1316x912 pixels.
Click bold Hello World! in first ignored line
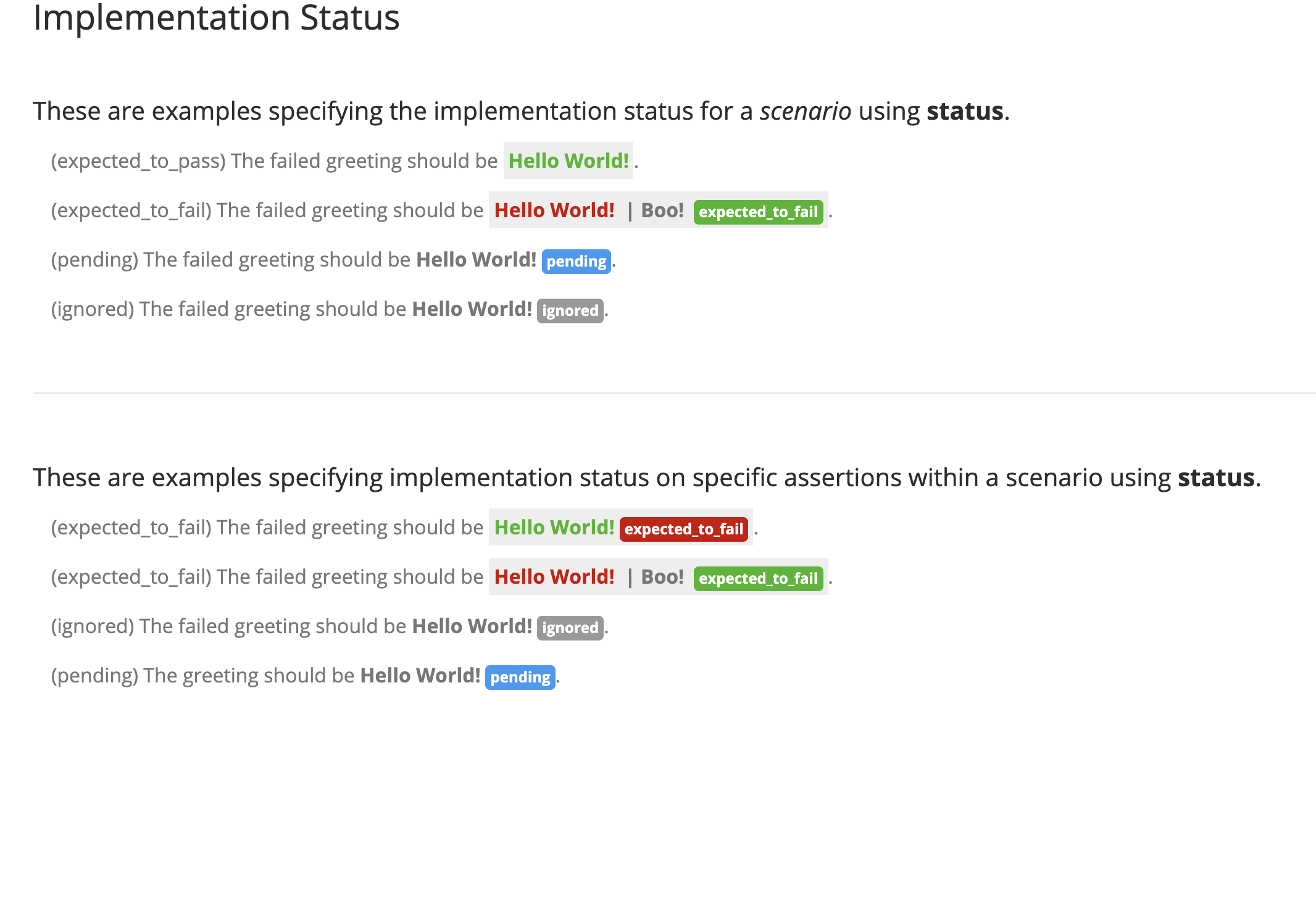472,309
